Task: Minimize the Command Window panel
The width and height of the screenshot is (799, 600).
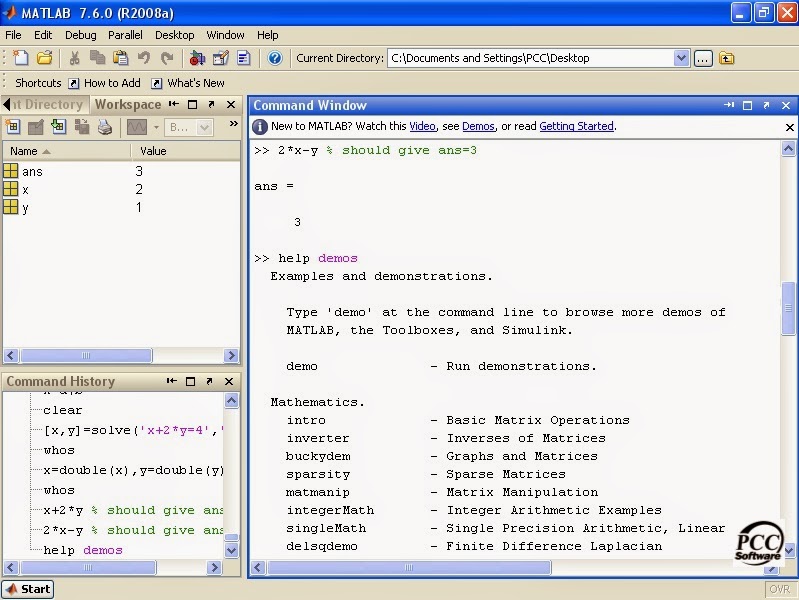Action: click(x=729, y=105)
